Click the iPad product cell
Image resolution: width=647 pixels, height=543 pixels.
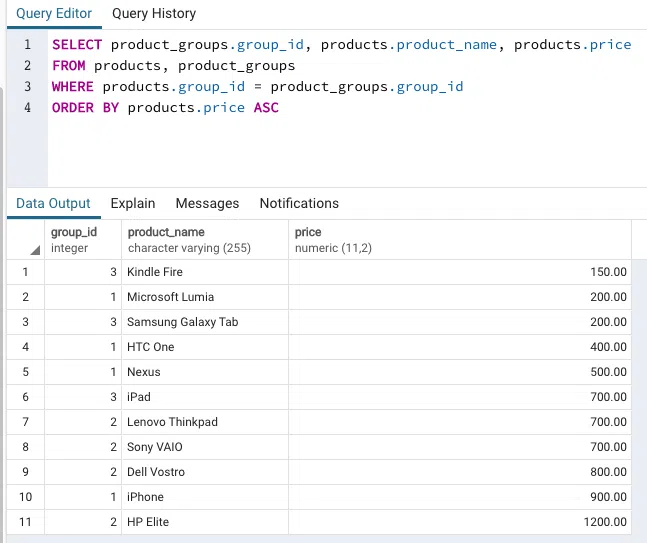point(205,397)
